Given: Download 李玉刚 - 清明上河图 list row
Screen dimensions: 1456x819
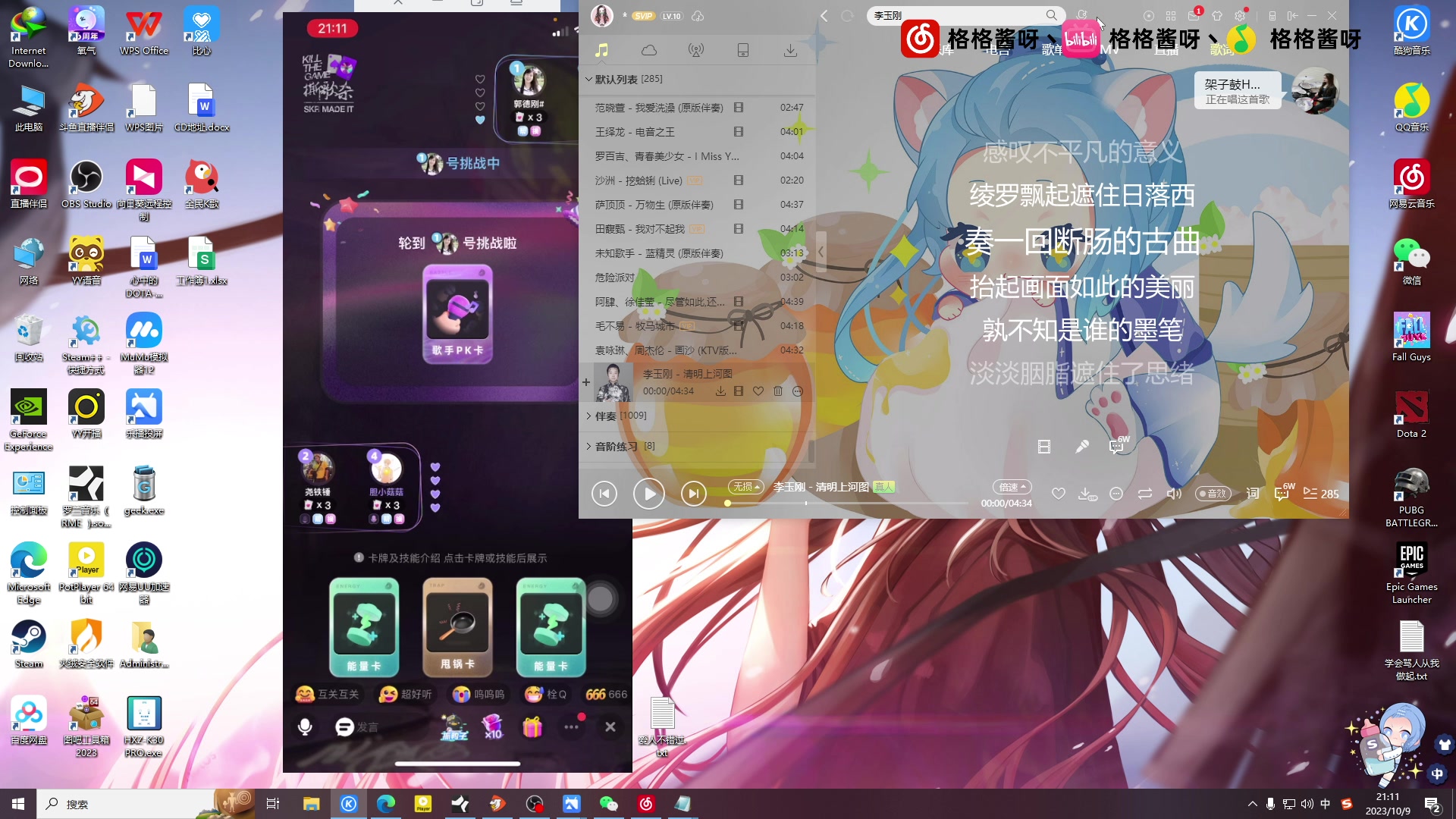Looking at the screenshot, I should (720, 391).
